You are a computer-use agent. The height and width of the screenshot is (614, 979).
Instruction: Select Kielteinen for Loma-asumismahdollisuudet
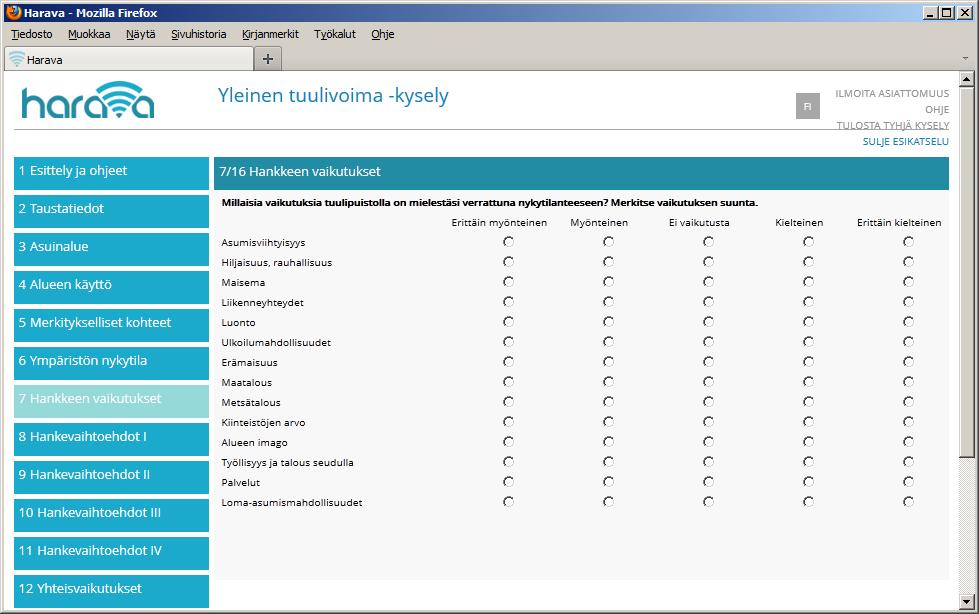[x=809, y=502]
